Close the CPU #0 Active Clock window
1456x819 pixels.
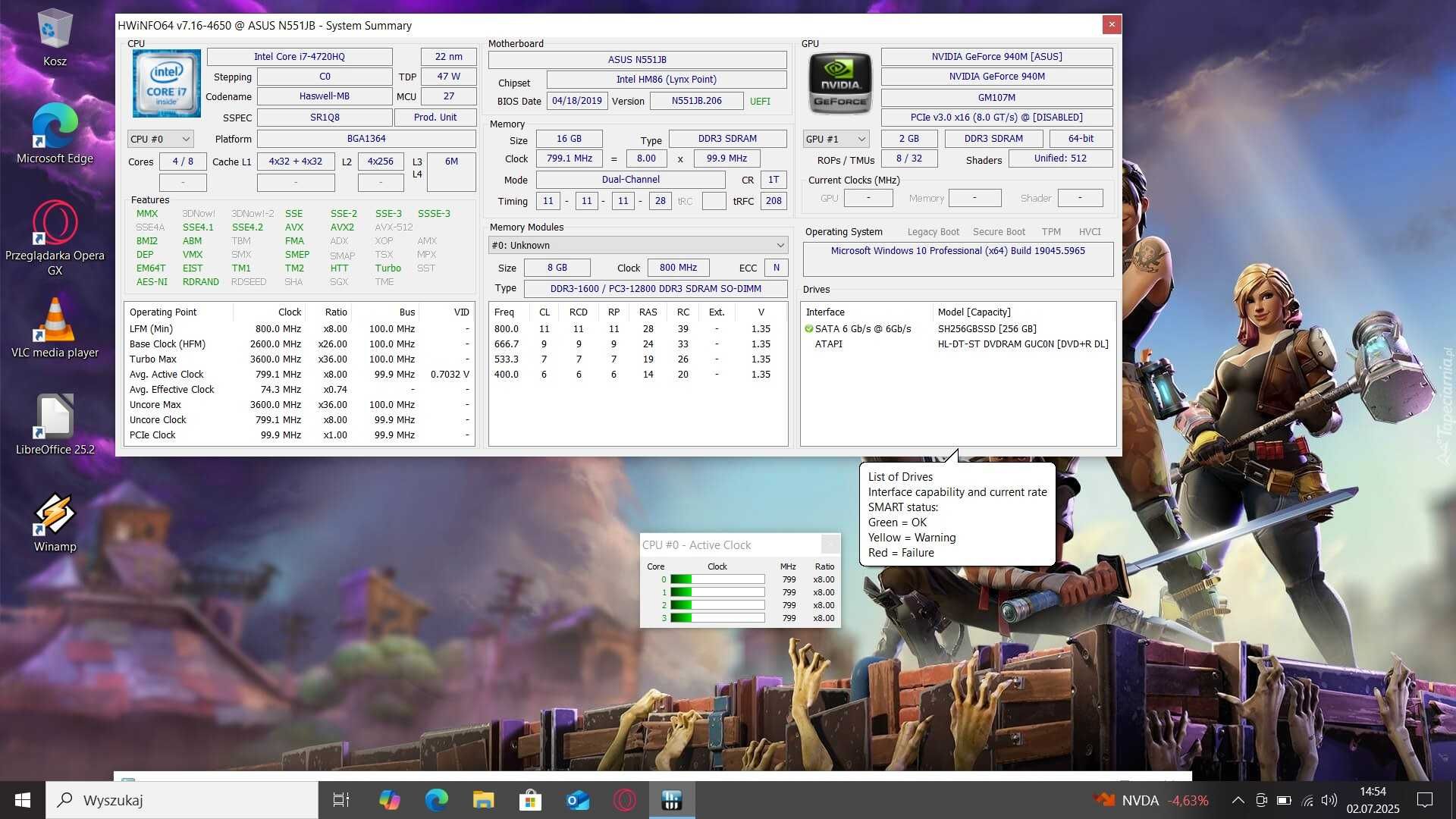(x=830, y=544)
